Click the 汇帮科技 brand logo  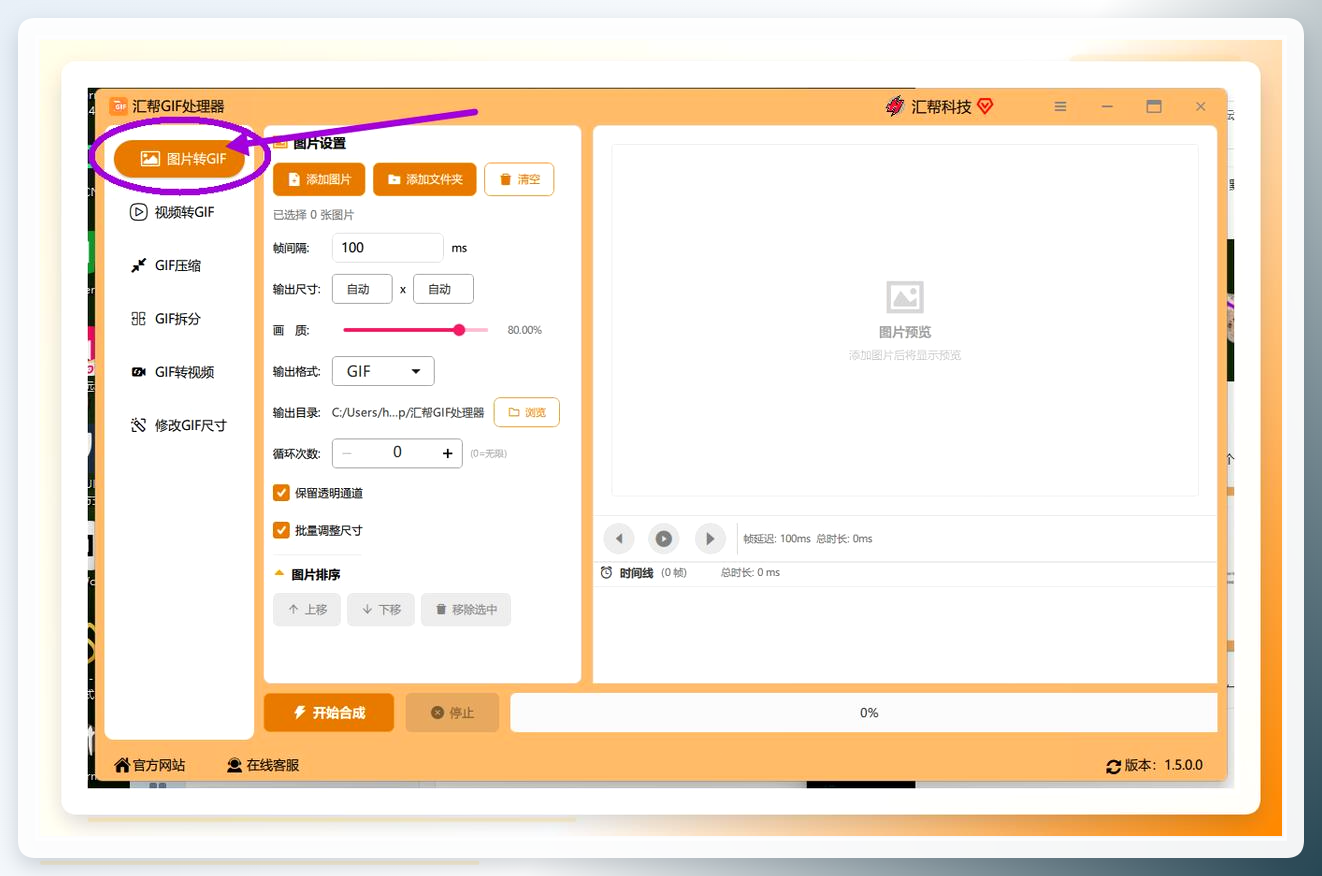pos(895,106)
